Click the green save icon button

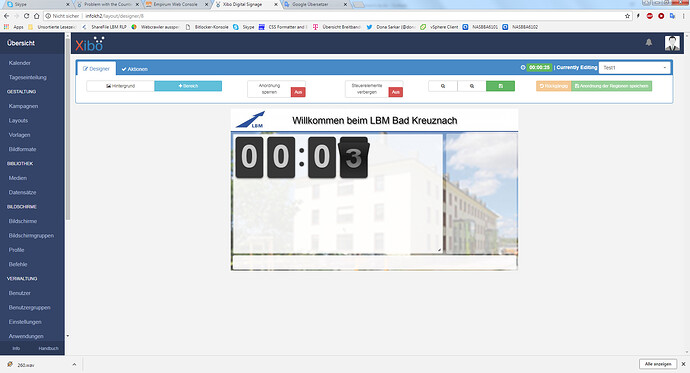pos(500,86)
